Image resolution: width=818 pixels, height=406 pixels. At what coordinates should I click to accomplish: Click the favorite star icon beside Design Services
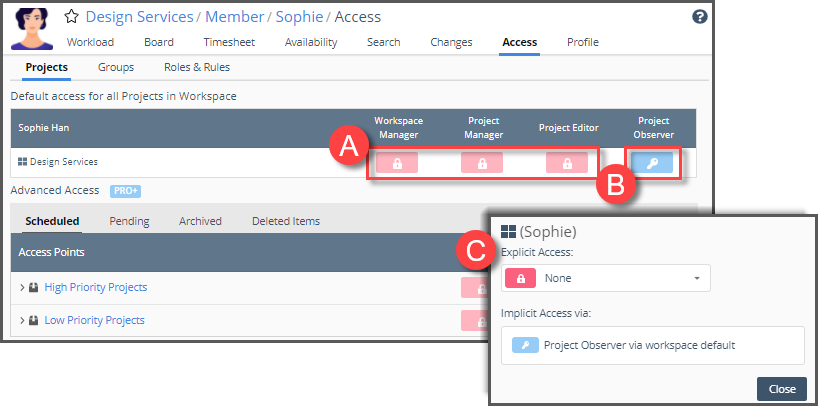click(x=72, y=17)
